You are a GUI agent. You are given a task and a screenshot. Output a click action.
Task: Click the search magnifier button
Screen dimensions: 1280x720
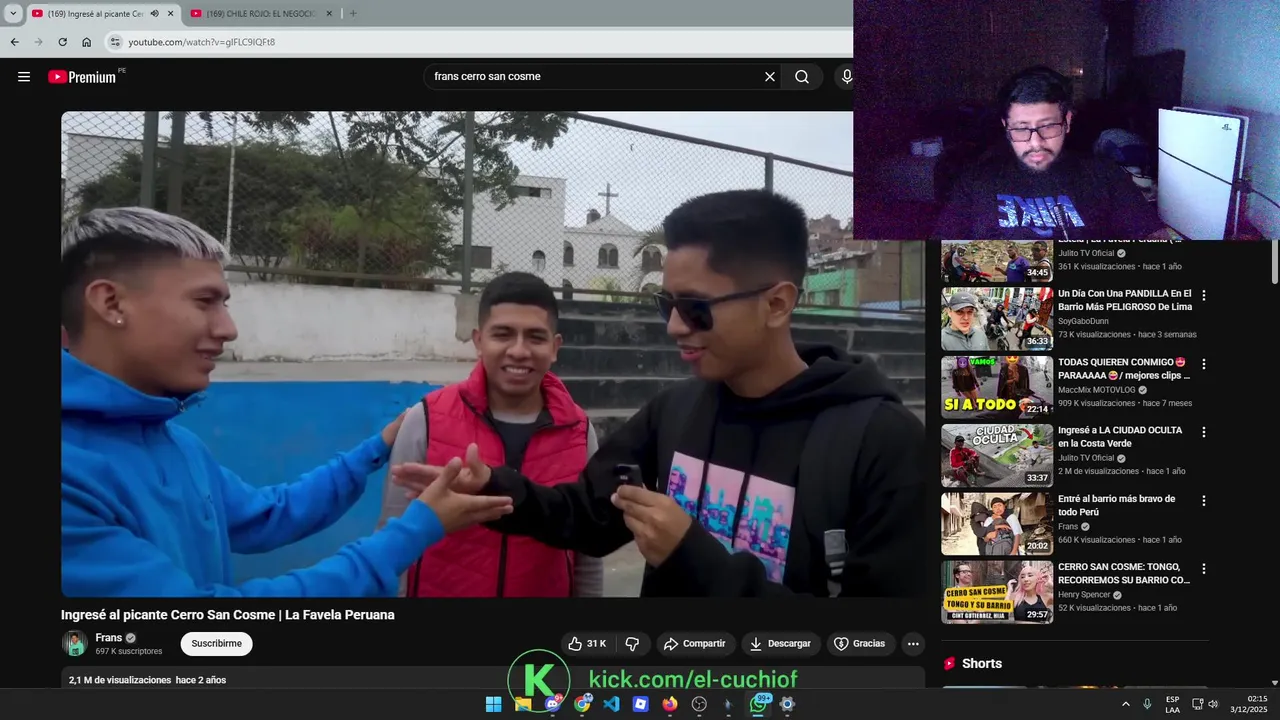click(x=802, y=77)
